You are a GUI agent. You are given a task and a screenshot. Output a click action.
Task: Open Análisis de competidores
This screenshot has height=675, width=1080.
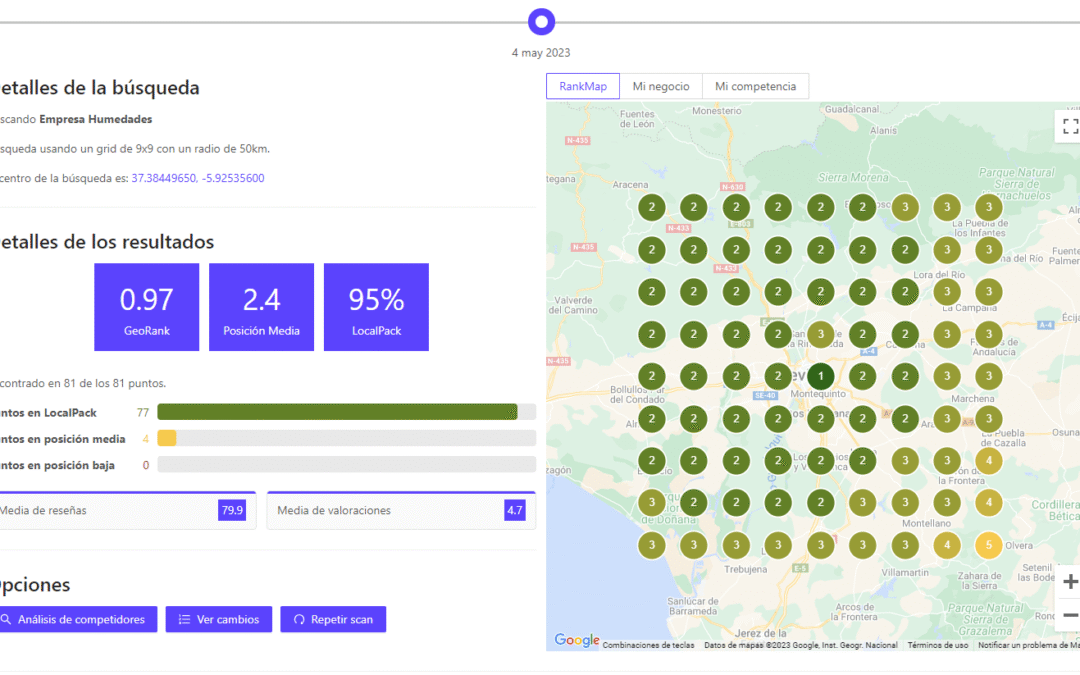click(79, 619)
